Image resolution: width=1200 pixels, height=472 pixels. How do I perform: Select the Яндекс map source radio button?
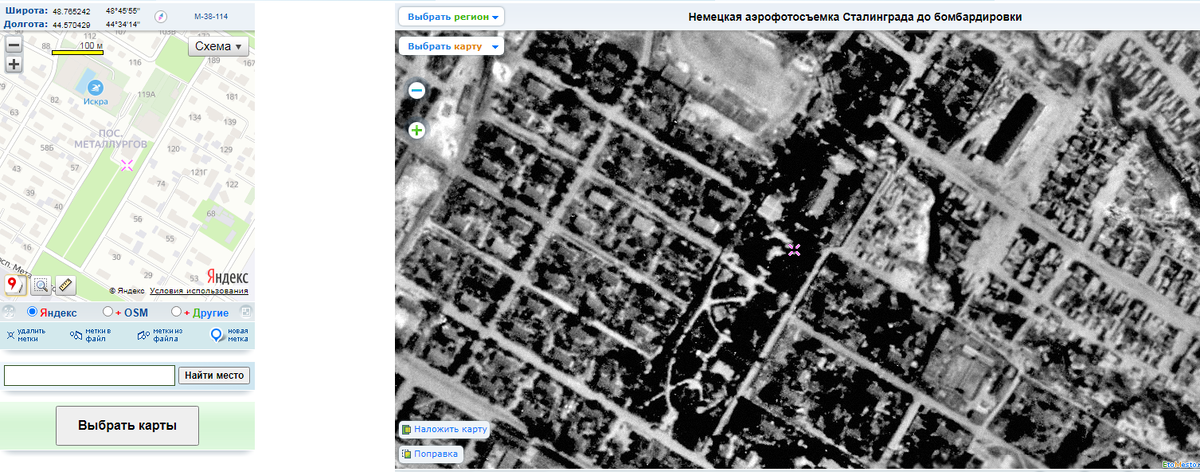click(x=32, y=312)
